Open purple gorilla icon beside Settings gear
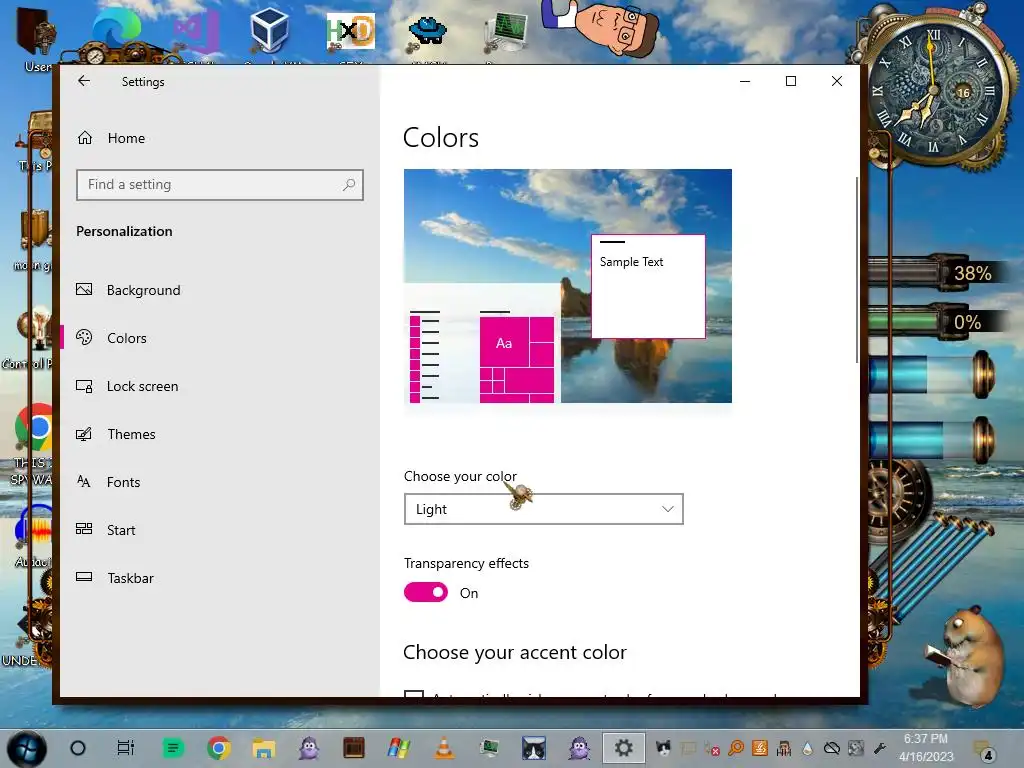 (x=579, y=748)
